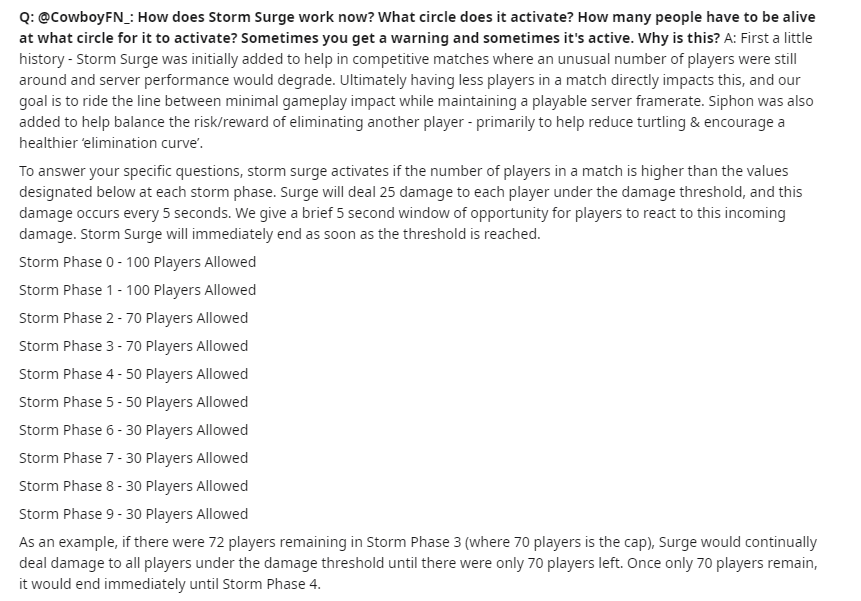Click the paragraph beginning "As an example"
This screenshot has width=861, height=601.
[x=400, y=543]
